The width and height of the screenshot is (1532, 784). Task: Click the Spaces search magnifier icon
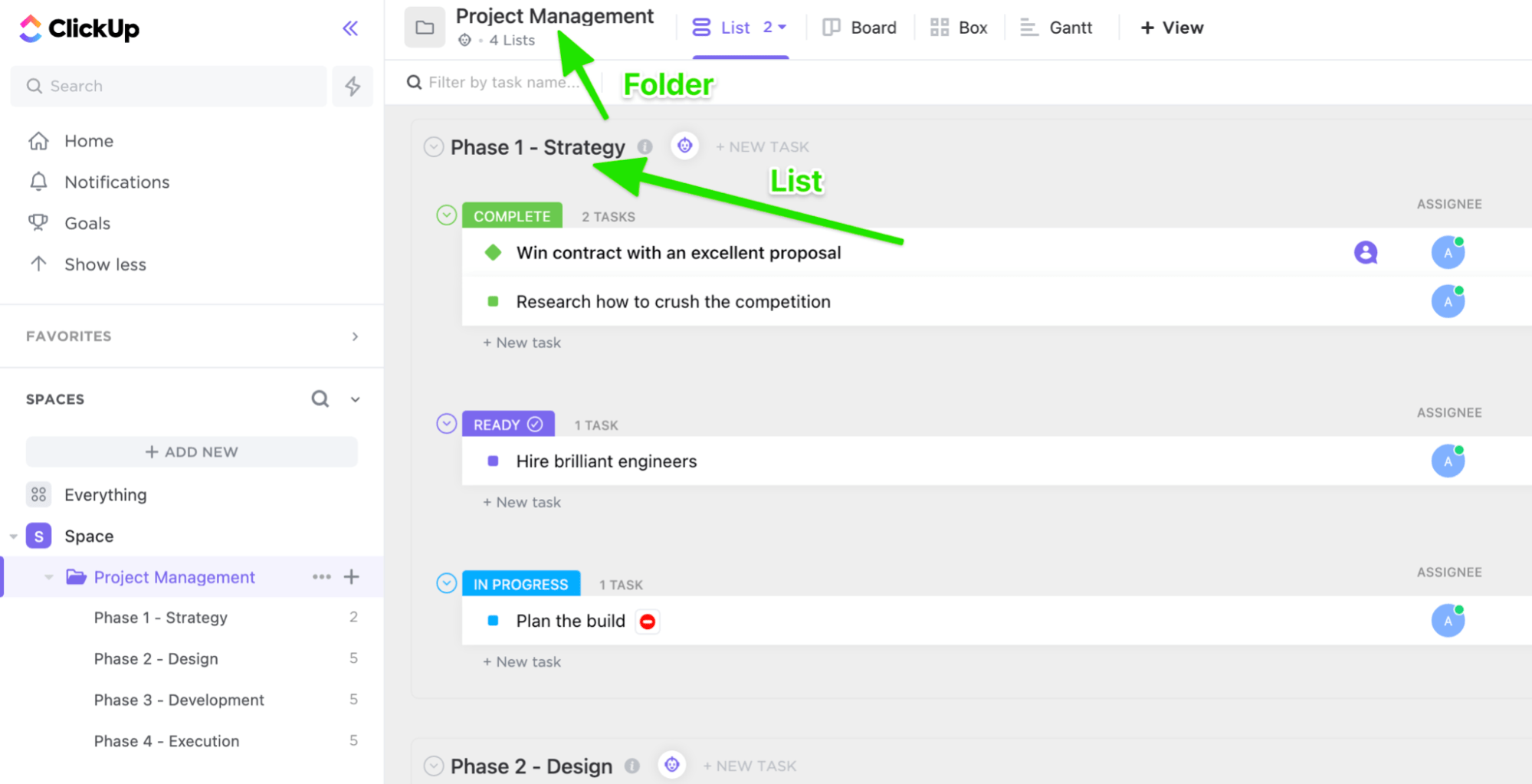pos(320,399)
